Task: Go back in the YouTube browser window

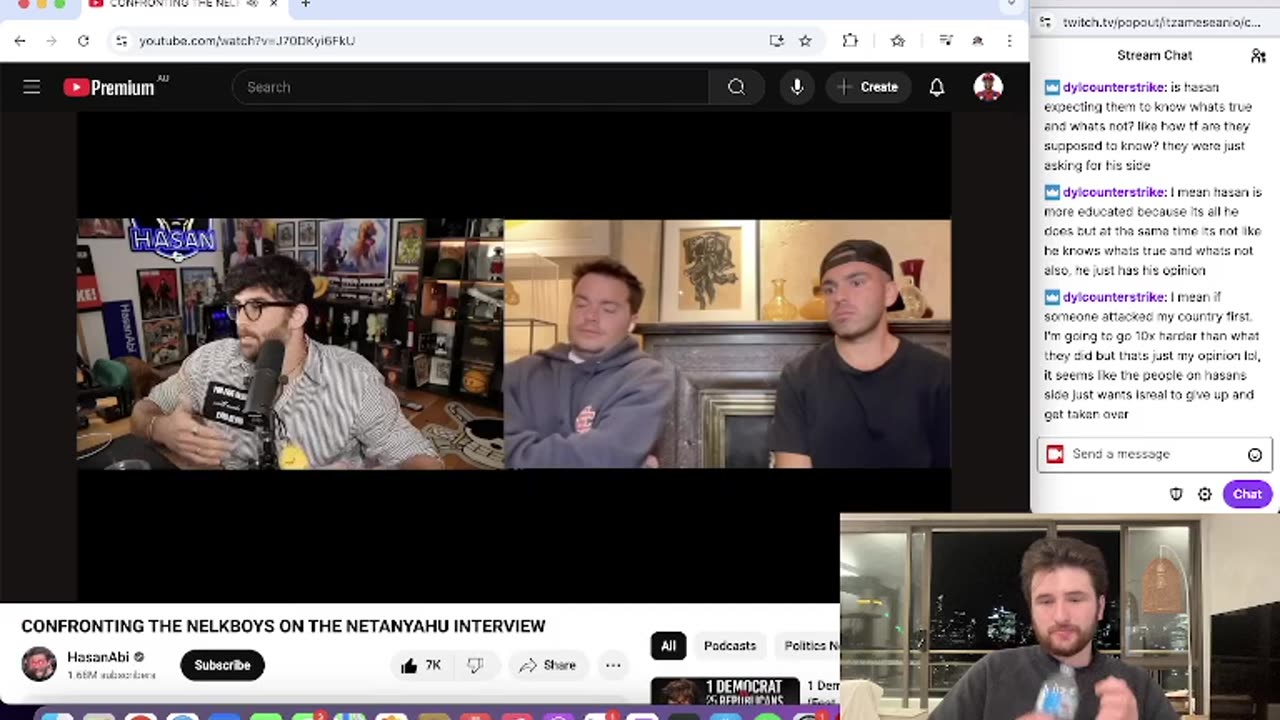Action: pyautogui.click(x=20, y=41)
